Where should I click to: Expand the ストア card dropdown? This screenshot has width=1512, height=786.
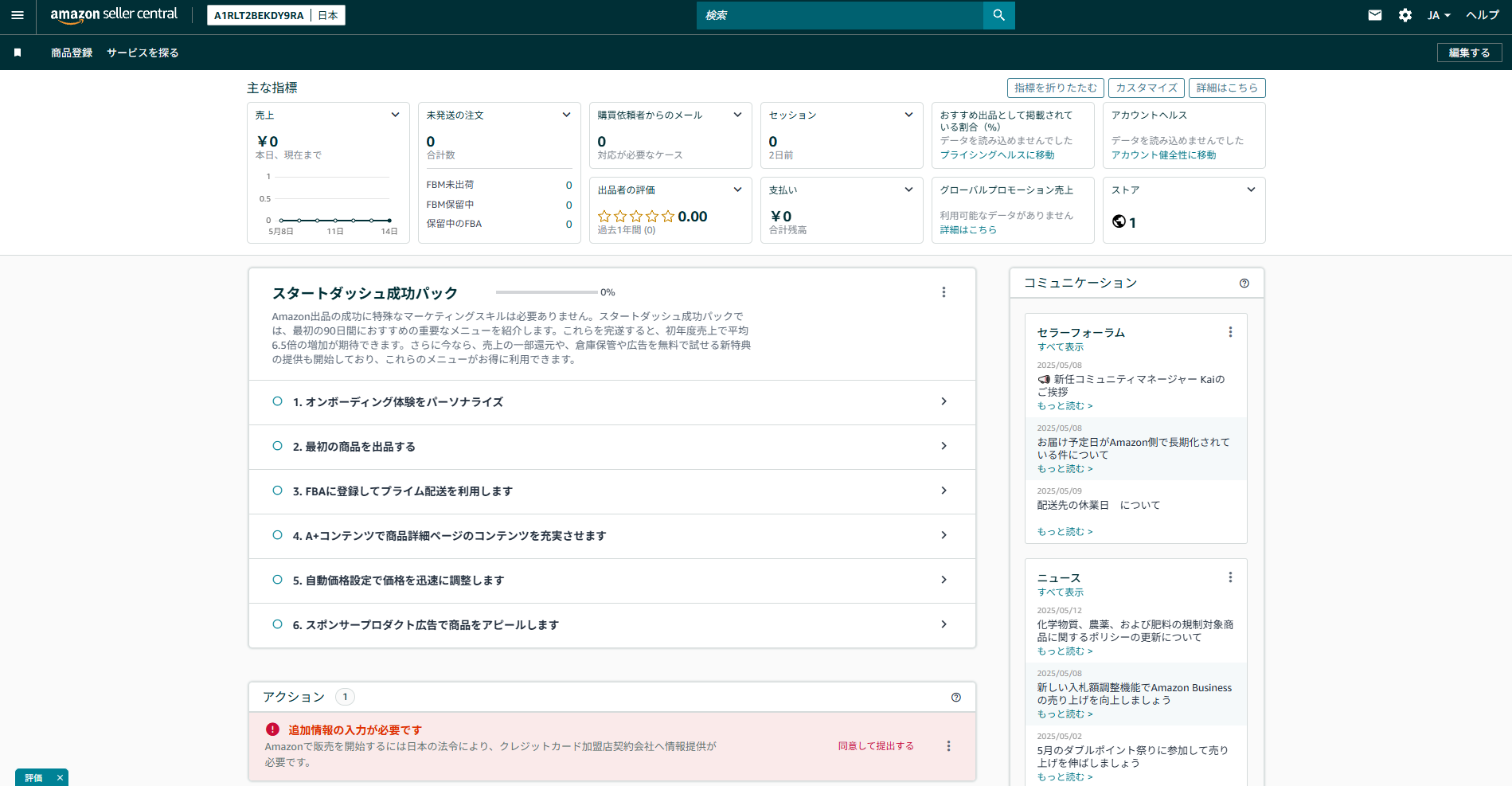[1251, 190]
